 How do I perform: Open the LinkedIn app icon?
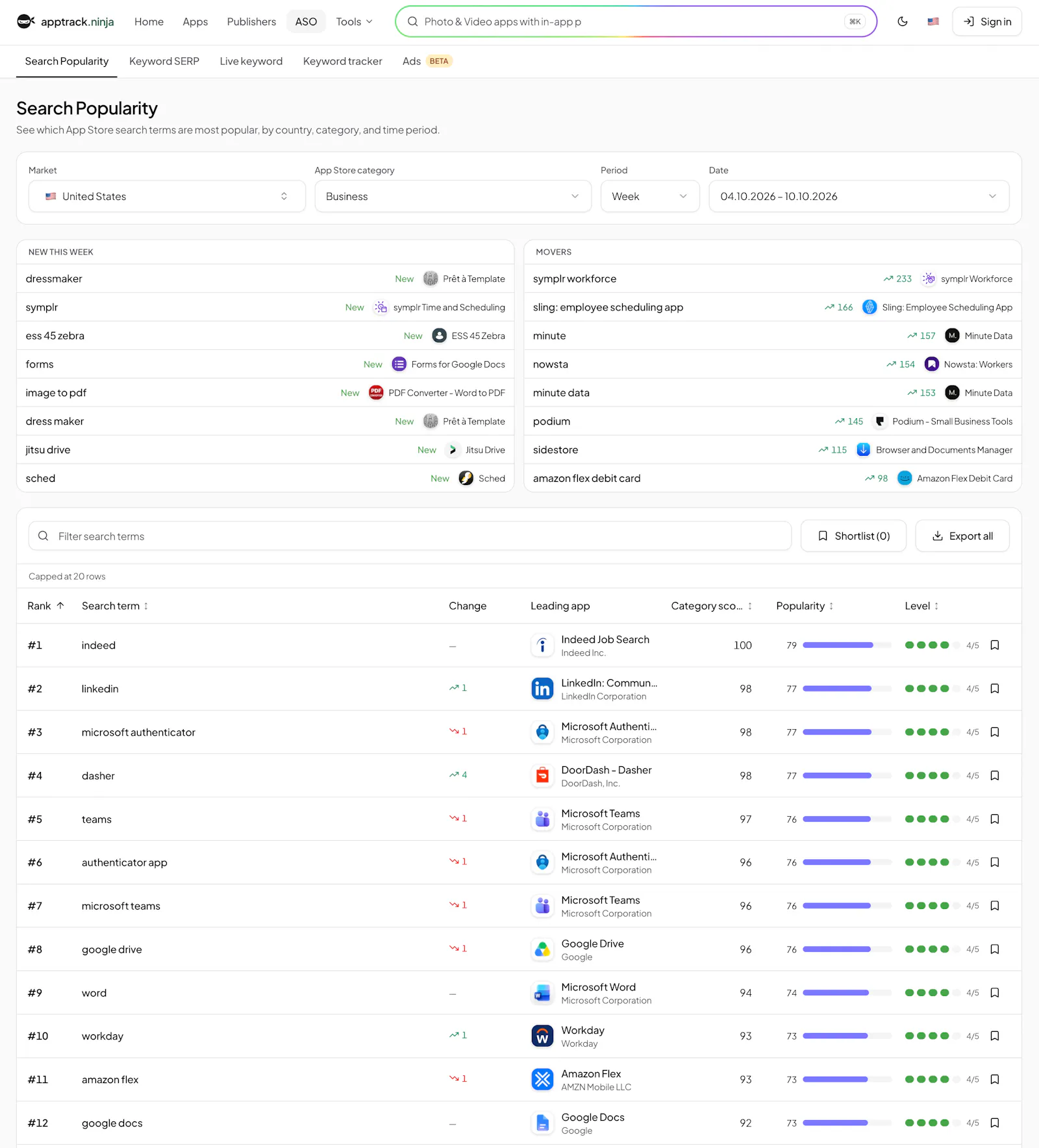(542, 689)
